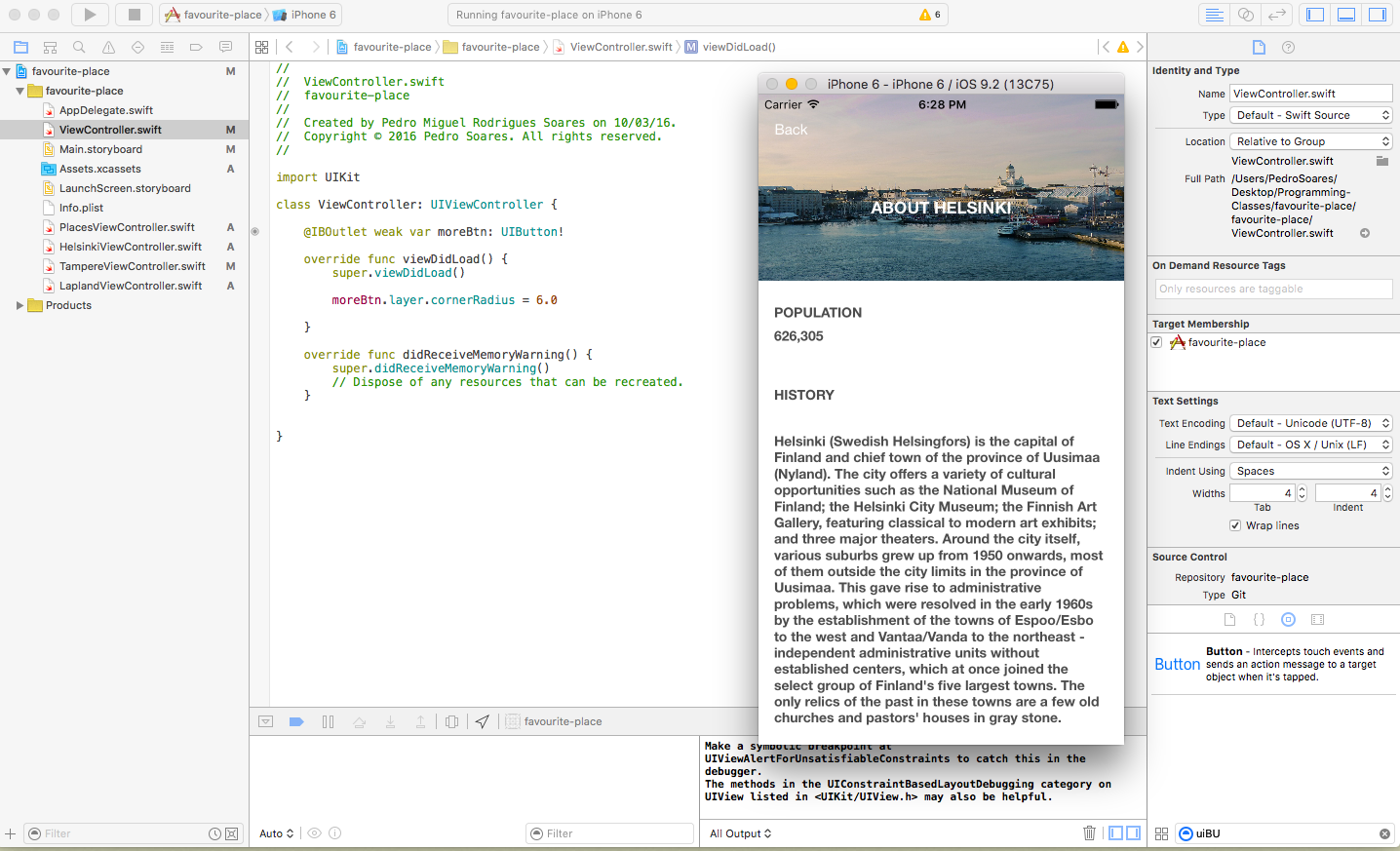Open Indent Using dropdown
The height and width of the screenshot is (851, 1400).
coord(1311,471)
